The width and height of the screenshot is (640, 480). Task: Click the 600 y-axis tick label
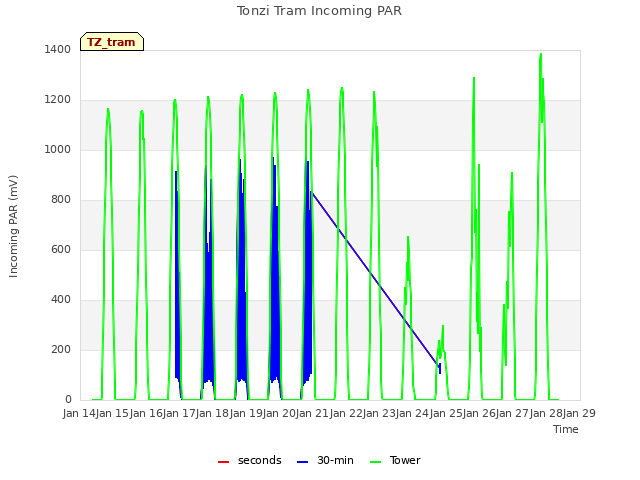61,249
